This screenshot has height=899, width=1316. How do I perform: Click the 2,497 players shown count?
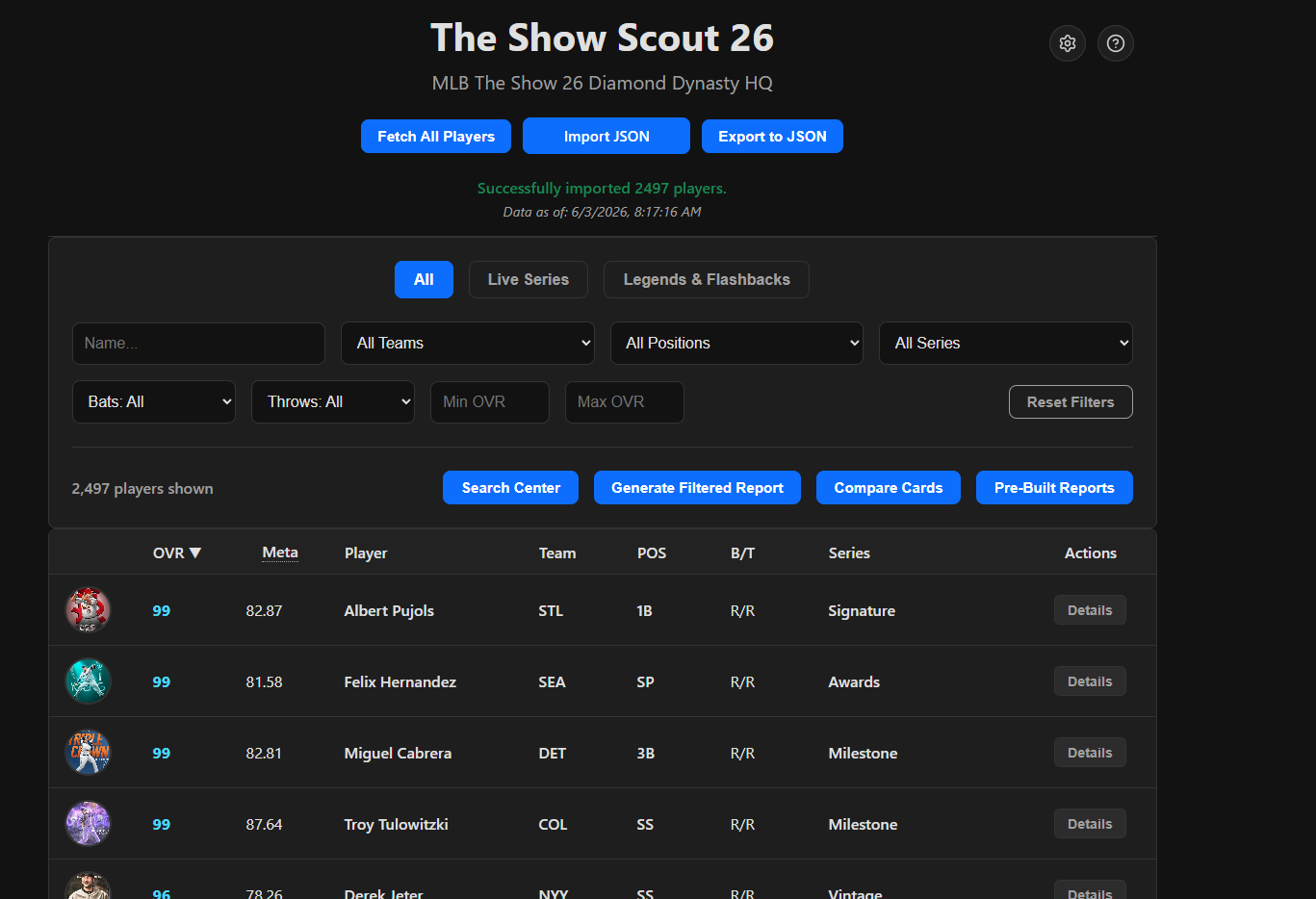[x=142, y=488]
